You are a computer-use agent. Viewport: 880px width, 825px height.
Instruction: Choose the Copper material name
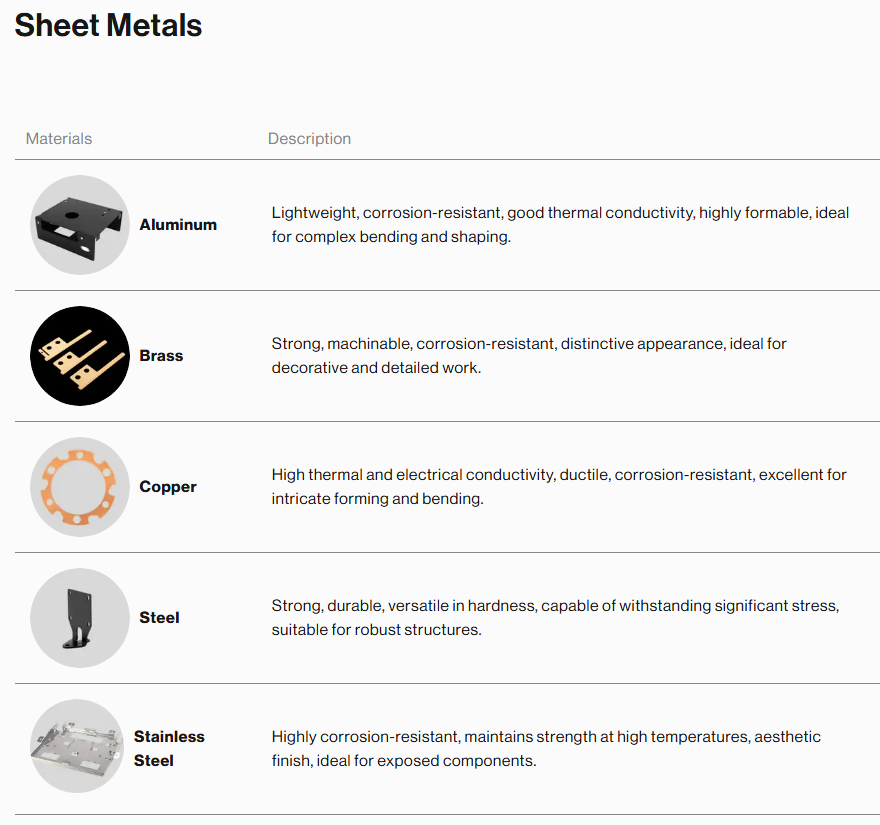tap(168, 487)
